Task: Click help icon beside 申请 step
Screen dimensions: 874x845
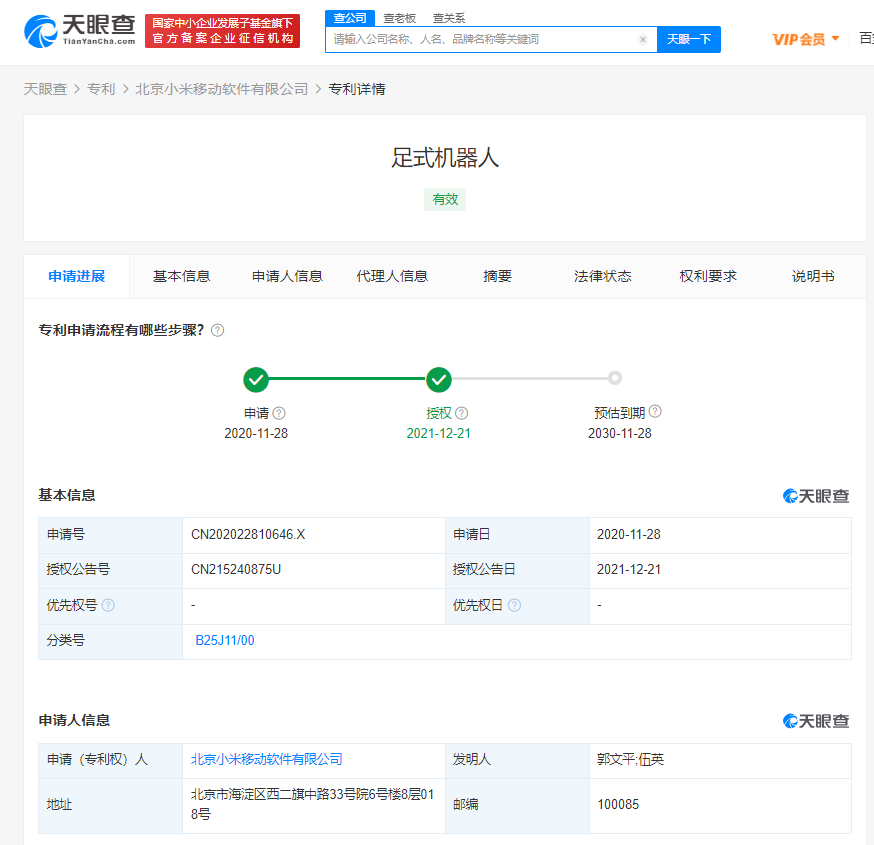Action: pos(279,413)
